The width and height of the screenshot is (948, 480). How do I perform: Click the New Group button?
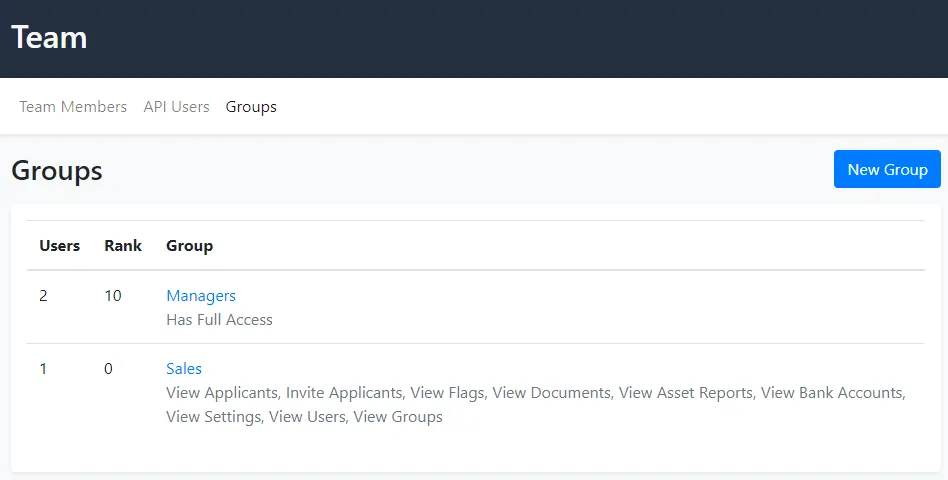coord(887,169)
